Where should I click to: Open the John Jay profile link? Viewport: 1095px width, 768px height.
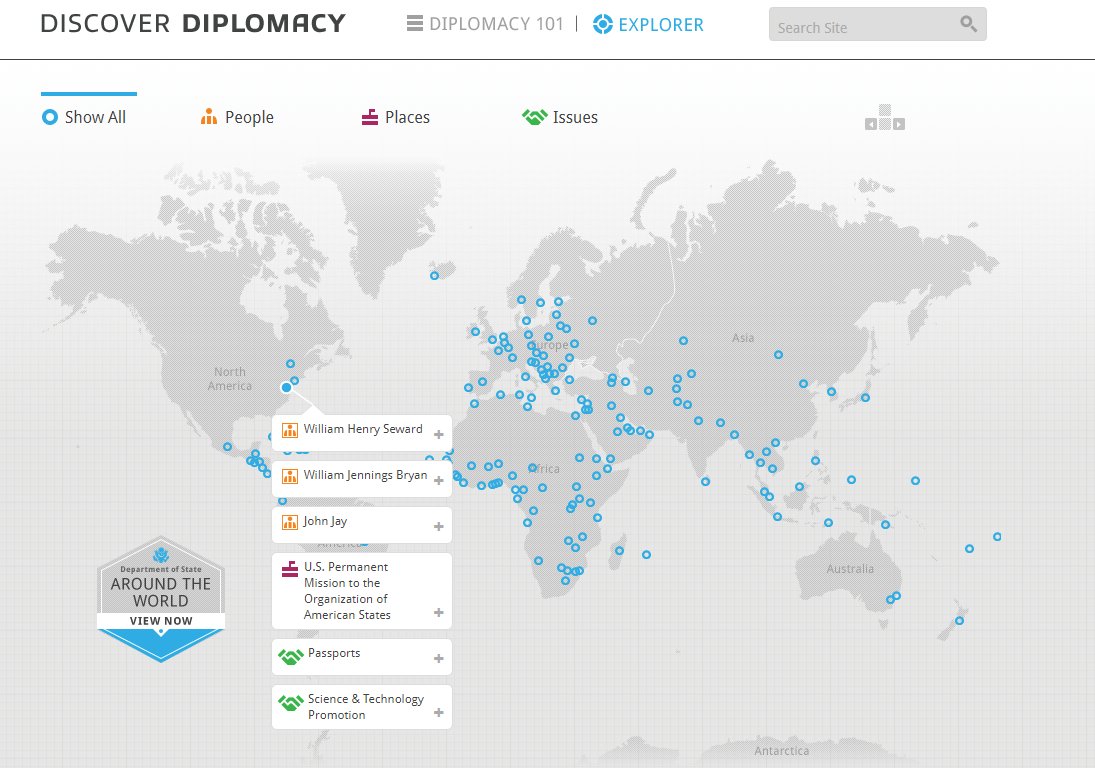325,521
